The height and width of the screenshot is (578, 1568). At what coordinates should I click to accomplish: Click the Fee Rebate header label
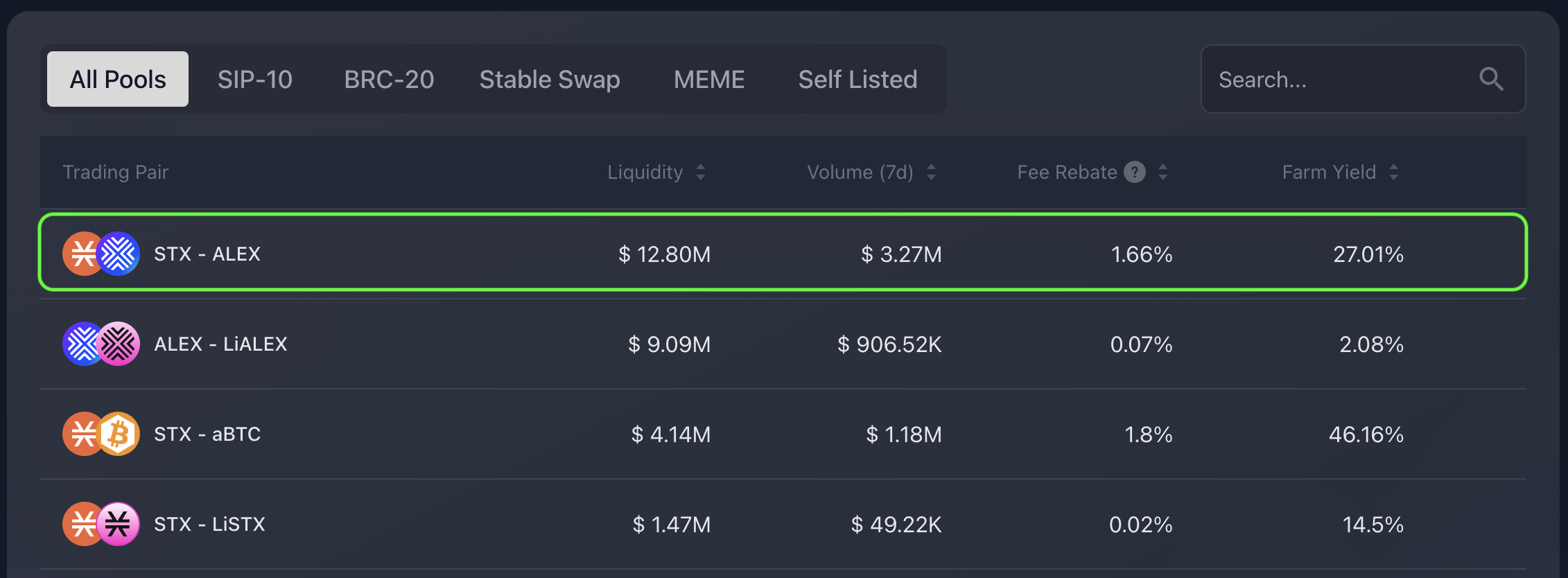1067,172
